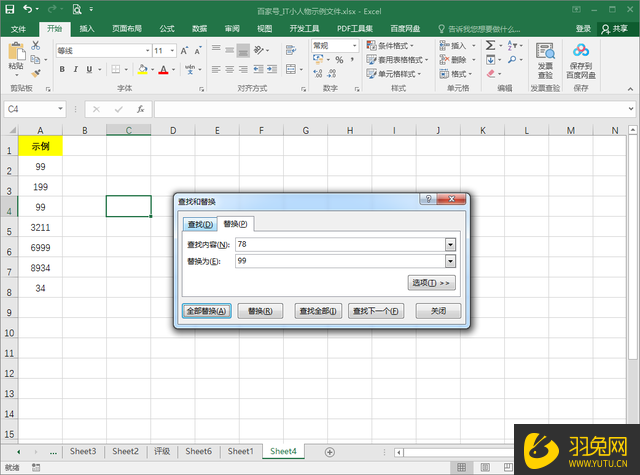
Task: Click the Close (关闭) button in dialog
Action: [438, 311]
